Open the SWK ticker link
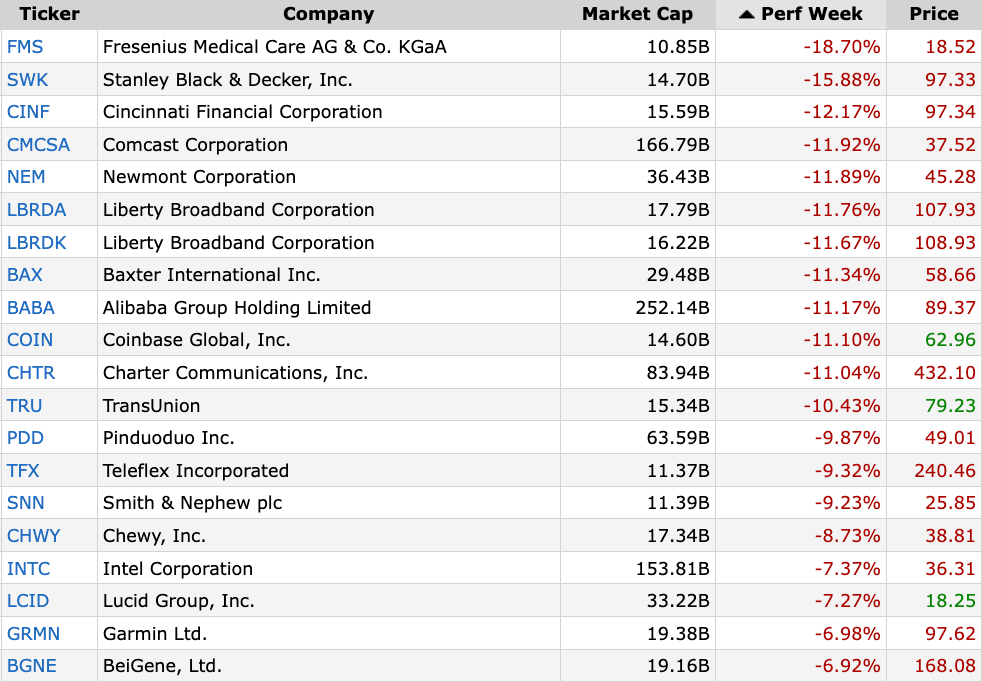Viewport: 982px width, 682px height. pyautogui.click(x=27, y=80)
